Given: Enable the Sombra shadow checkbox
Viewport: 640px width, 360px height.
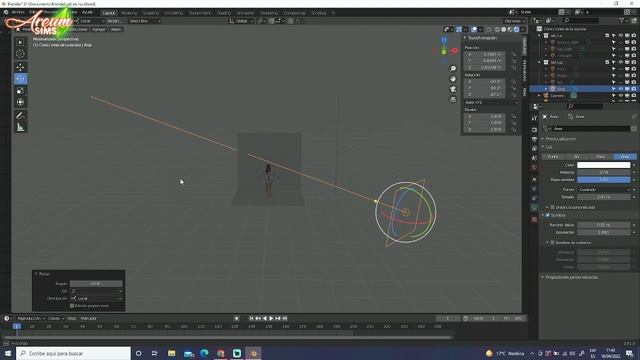Looking at the screenshot, I should [x=548, y=215].
